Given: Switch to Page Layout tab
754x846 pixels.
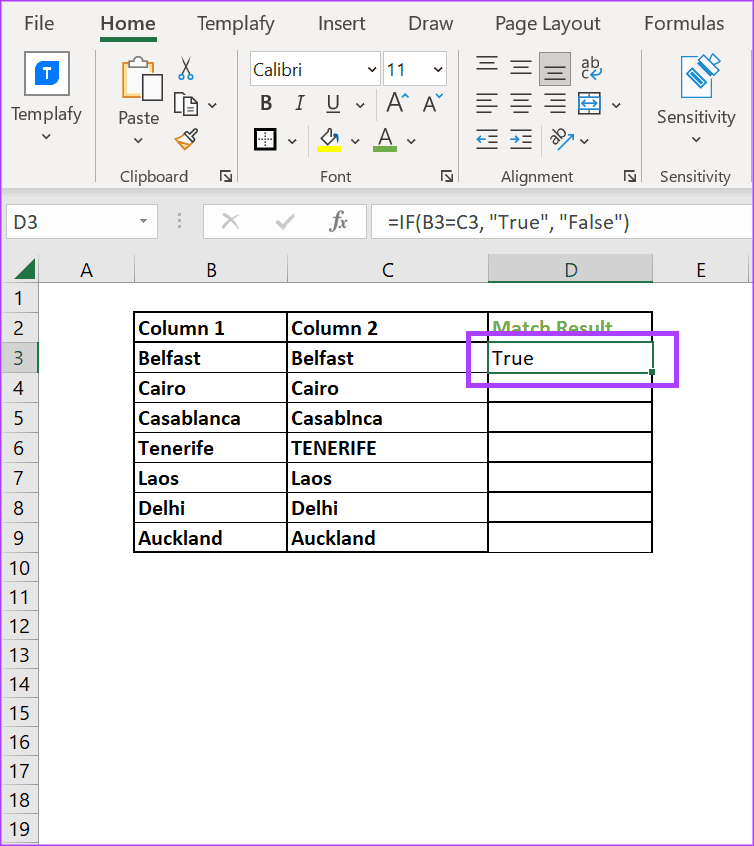Looking at the screenshot, I should (547, 24).
